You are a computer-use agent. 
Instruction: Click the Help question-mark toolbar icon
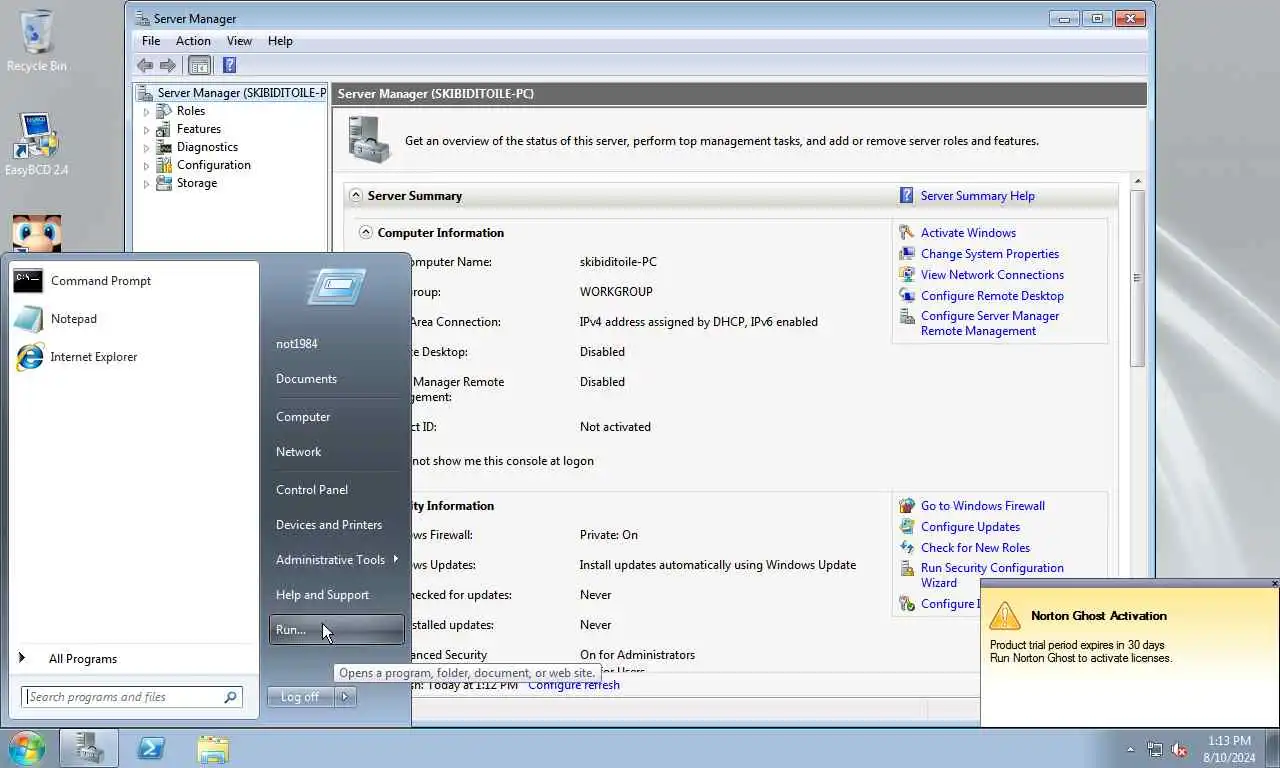[x=229, y=66]
